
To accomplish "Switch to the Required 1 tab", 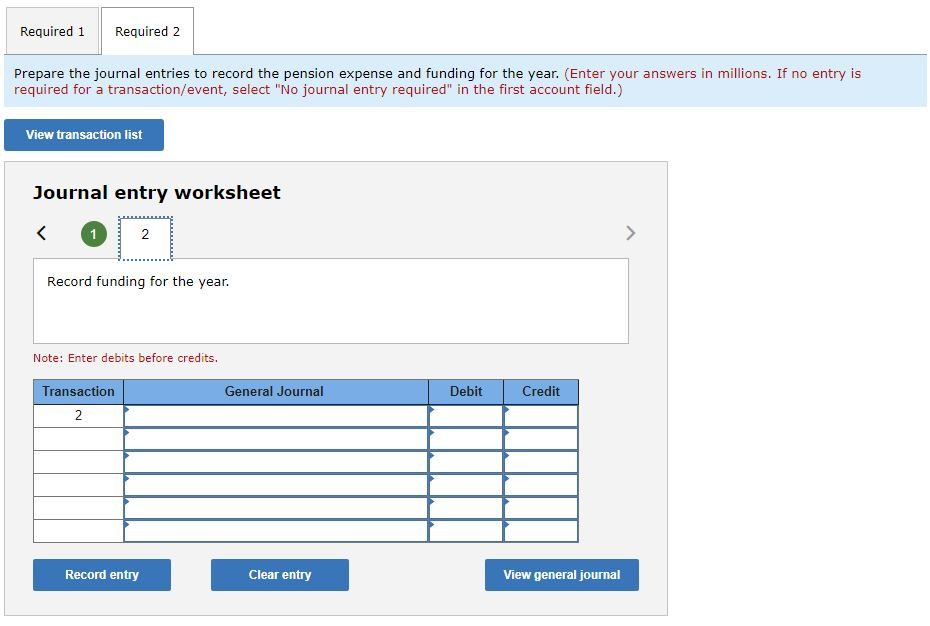I will pos(52,31).
